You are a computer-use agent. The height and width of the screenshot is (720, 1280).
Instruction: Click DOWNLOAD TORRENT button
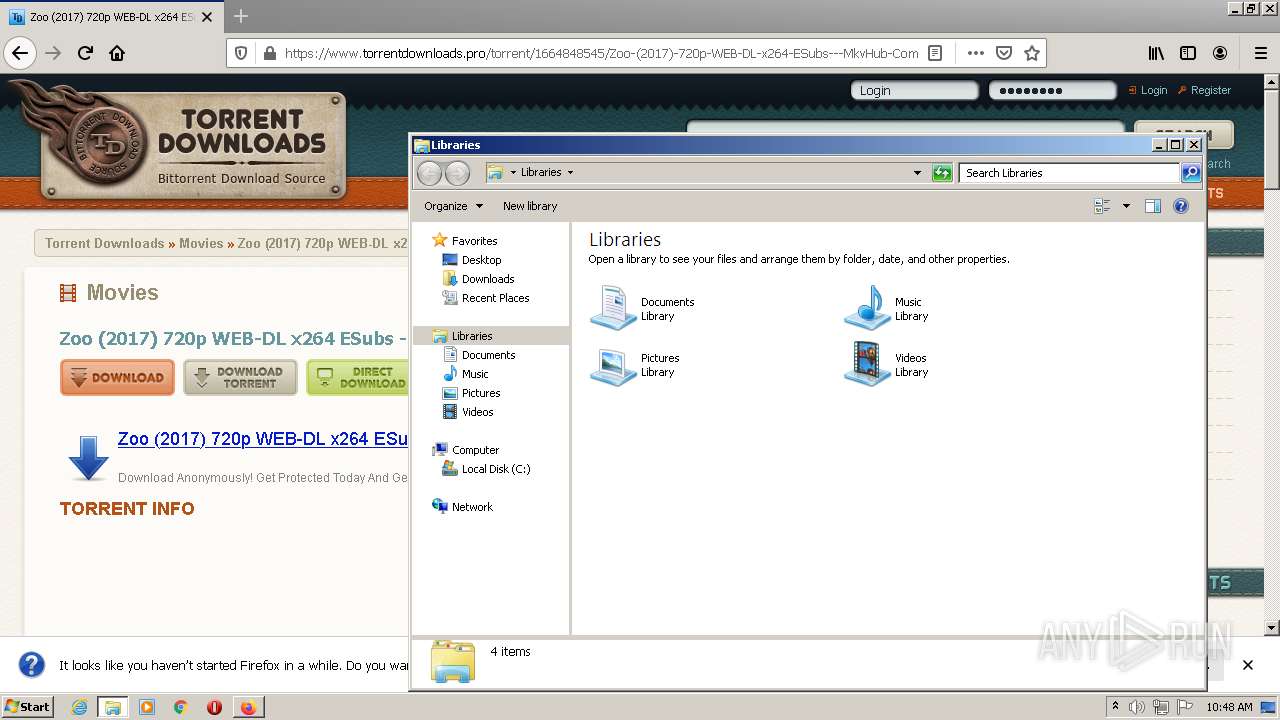click(240, 378)
